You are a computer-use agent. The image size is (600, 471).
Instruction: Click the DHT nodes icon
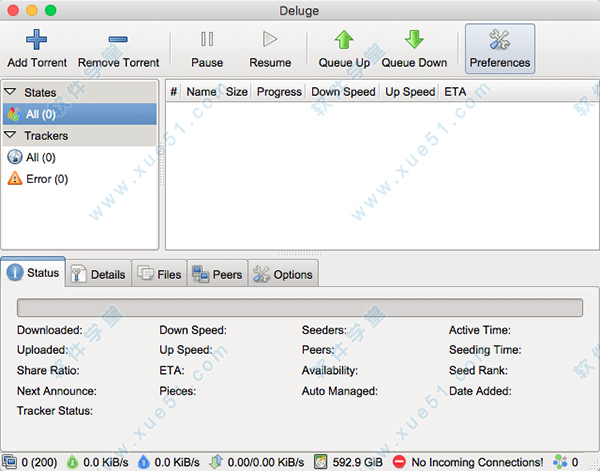pyautogui.click(x=560, y=462)
